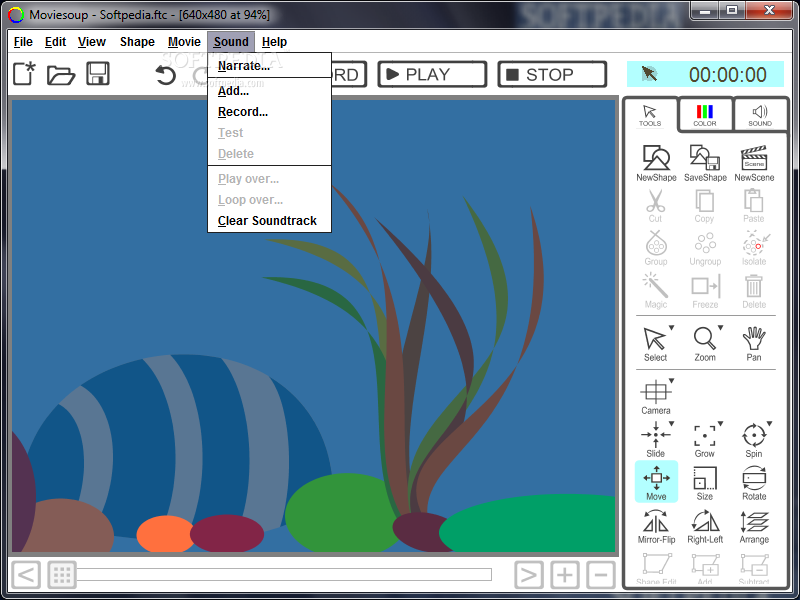The image size is (800, 600).
Task: Select the Grow tool
Action: 705,439
